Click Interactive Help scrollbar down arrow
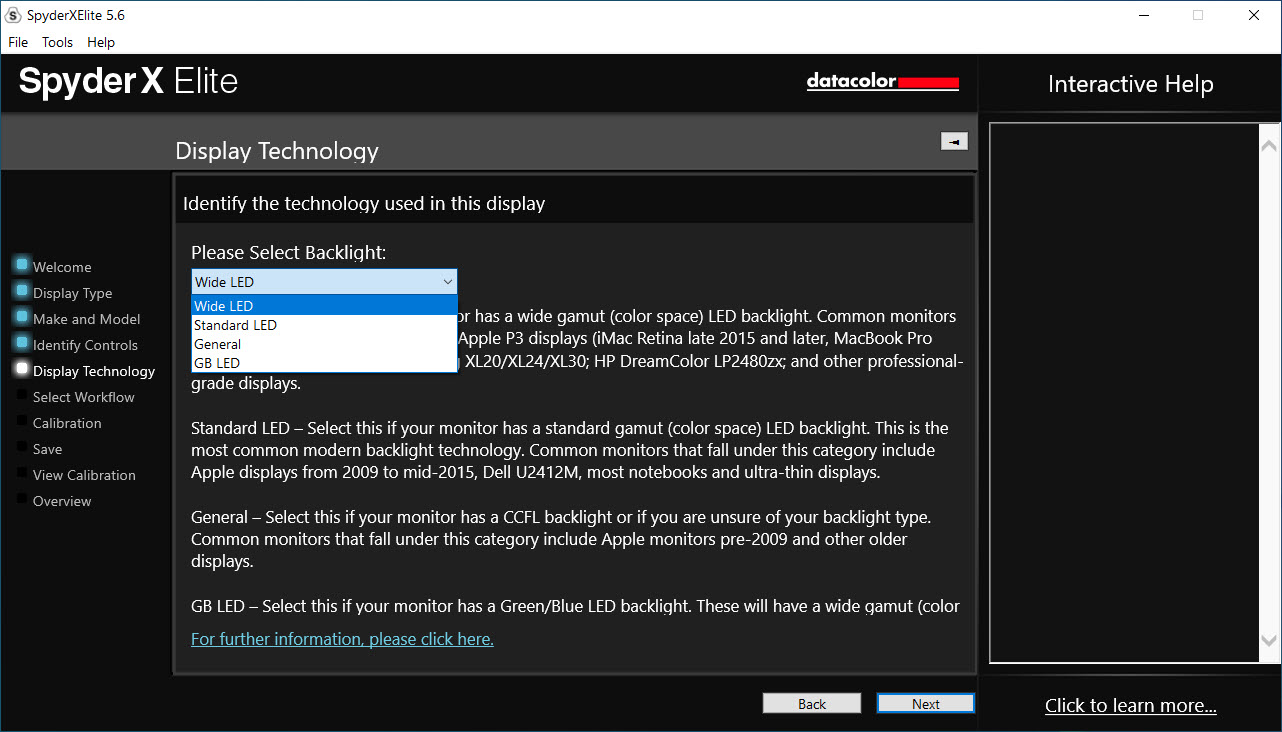The height and width of the screenshot is (732, 1282). 1269,640
